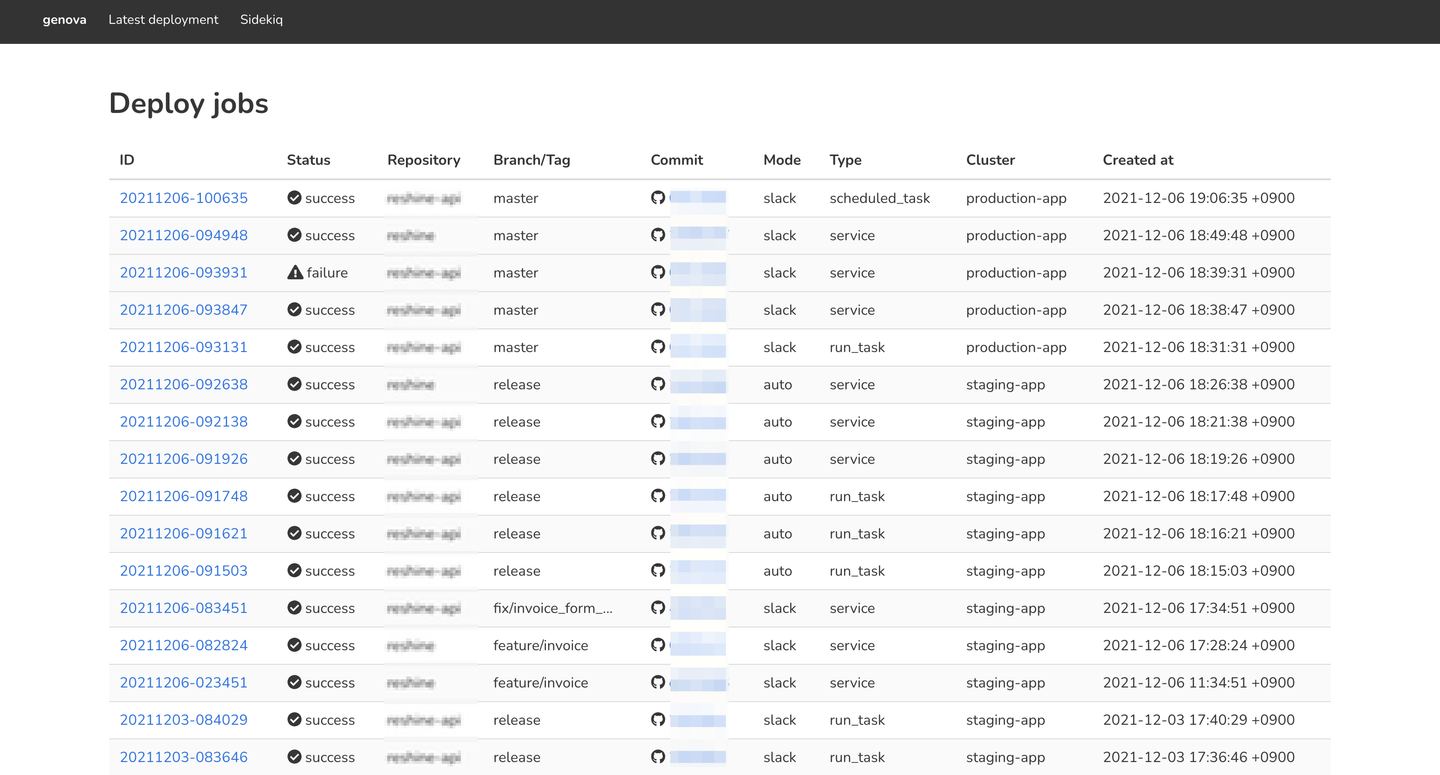Open deploy job 20211206-093931
The width and height of the screenshot is (1440, 775).
pyautogui.click(x=184, y=273)
